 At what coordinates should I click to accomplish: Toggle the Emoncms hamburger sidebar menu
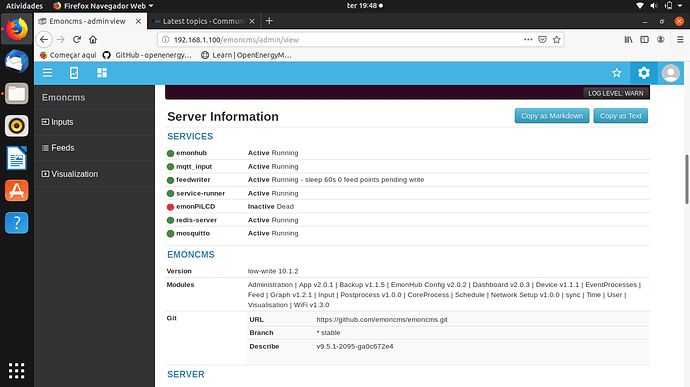[x=48, y=73]
